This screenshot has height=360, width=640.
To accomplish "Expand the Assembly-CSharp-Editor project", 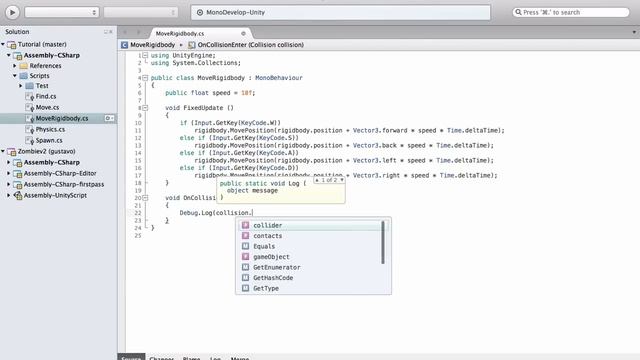I will tap(9, 173).
